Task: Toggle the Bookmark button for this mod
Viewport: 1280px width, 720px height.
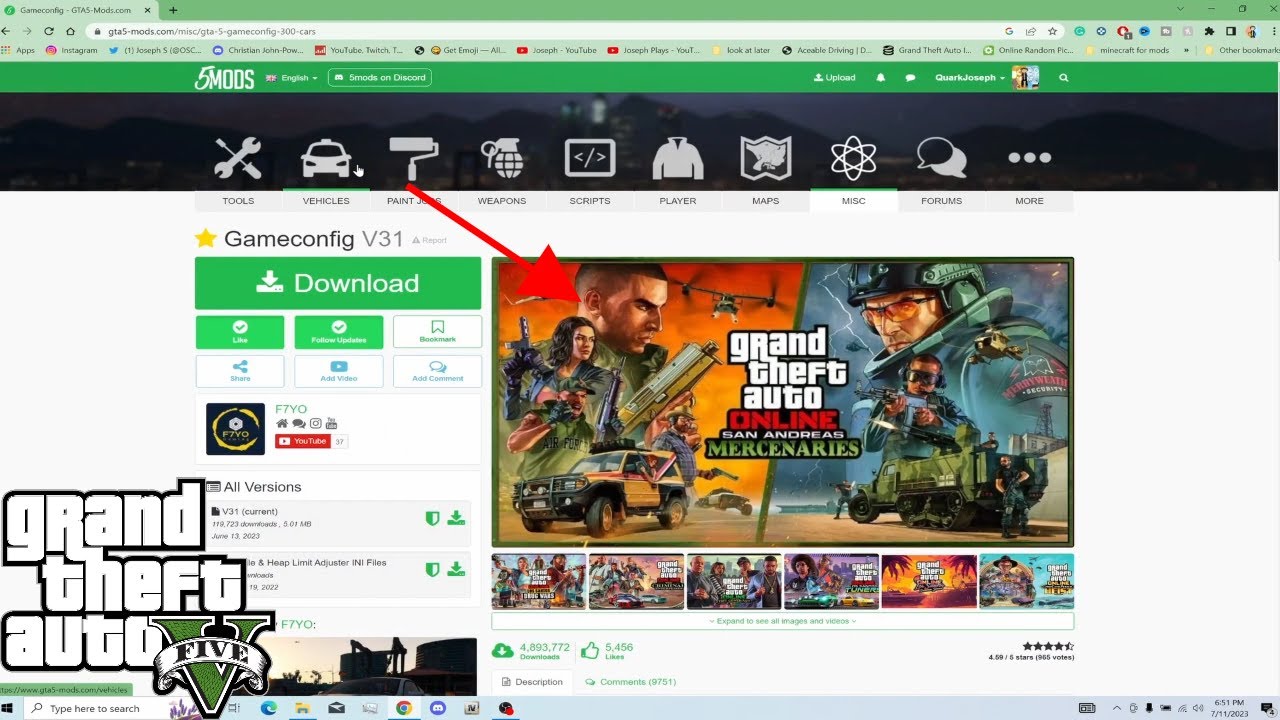Action: click(437, 332)
